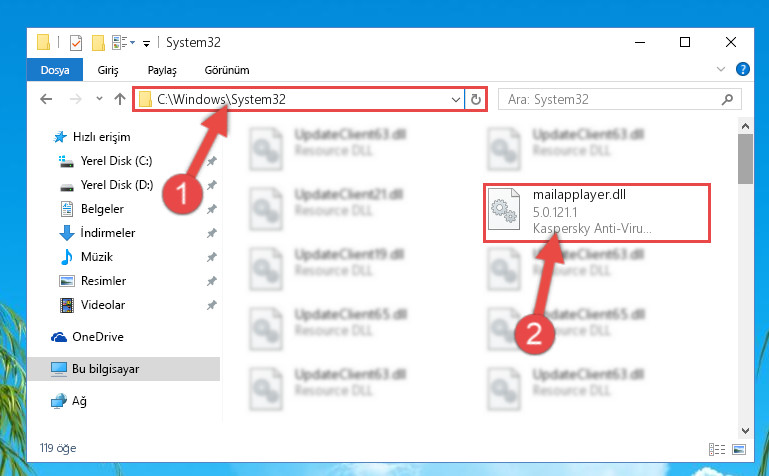Click the New Folder quick-access icon
769x476 pixels.
pos(98,43)
